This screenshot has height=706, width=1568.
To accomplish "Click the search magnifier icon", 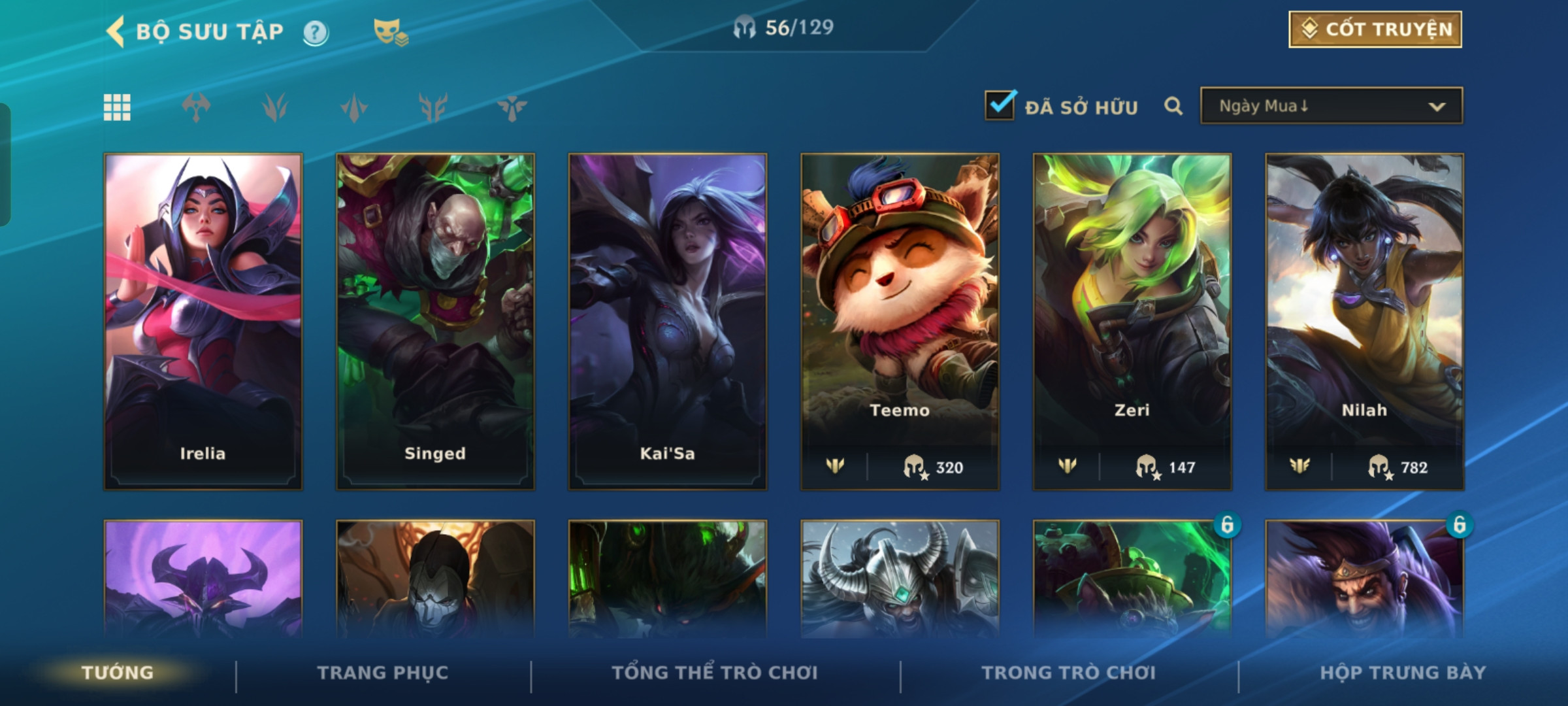I will [x=1173, y=106].
